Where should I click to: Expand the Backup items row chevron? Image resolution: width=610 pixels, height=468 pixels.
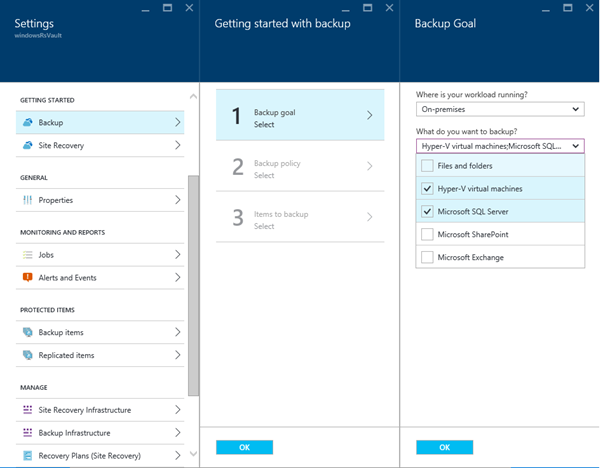177,332
